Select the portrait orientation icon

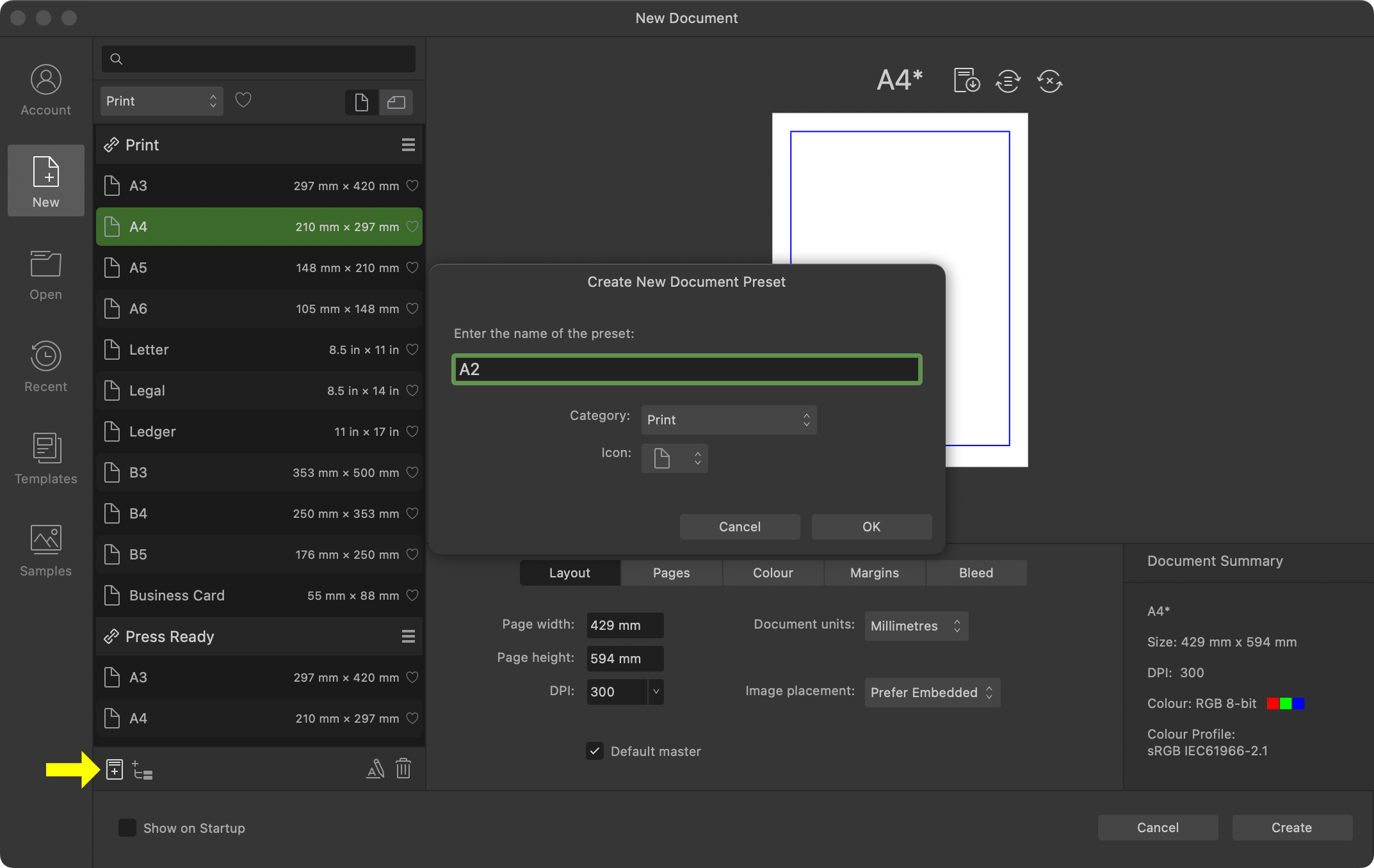pyautogui.click(x=361, y=102)
